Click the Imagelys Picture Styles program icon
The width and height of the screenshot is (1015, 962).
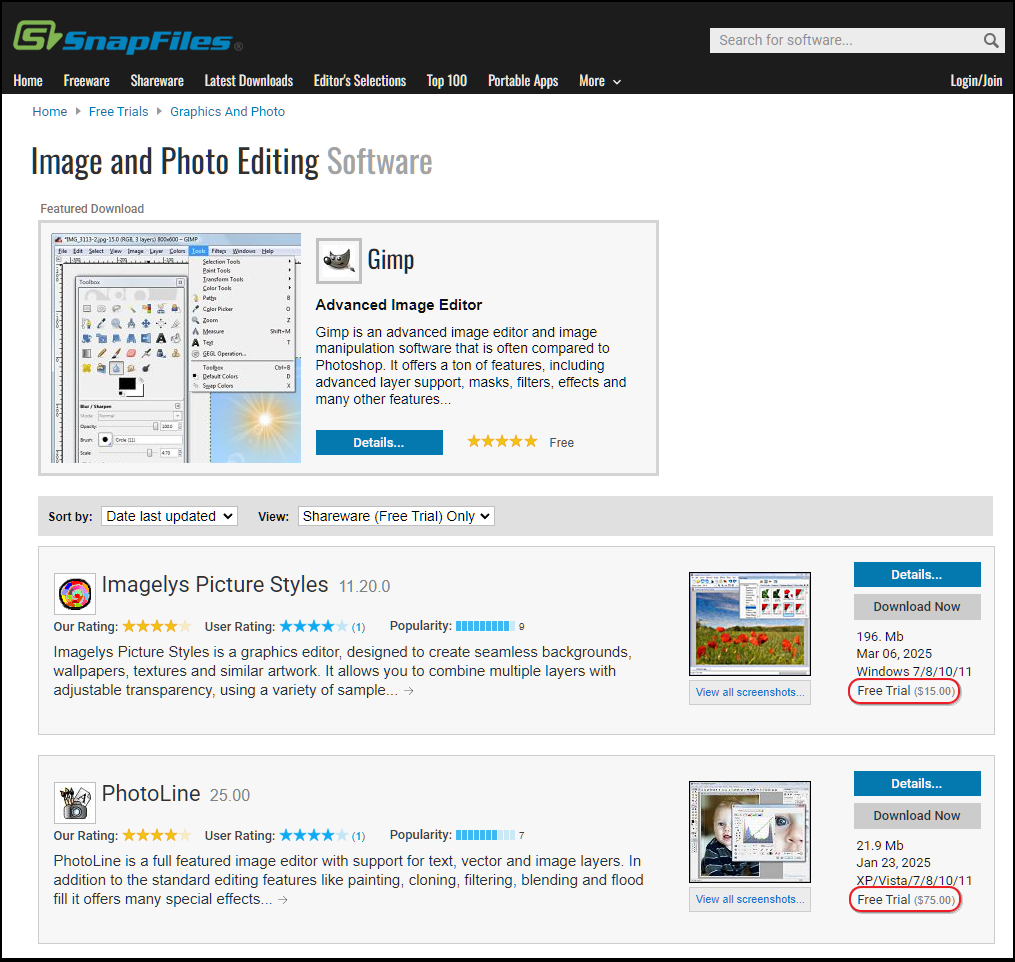click(x=74, y=592)
